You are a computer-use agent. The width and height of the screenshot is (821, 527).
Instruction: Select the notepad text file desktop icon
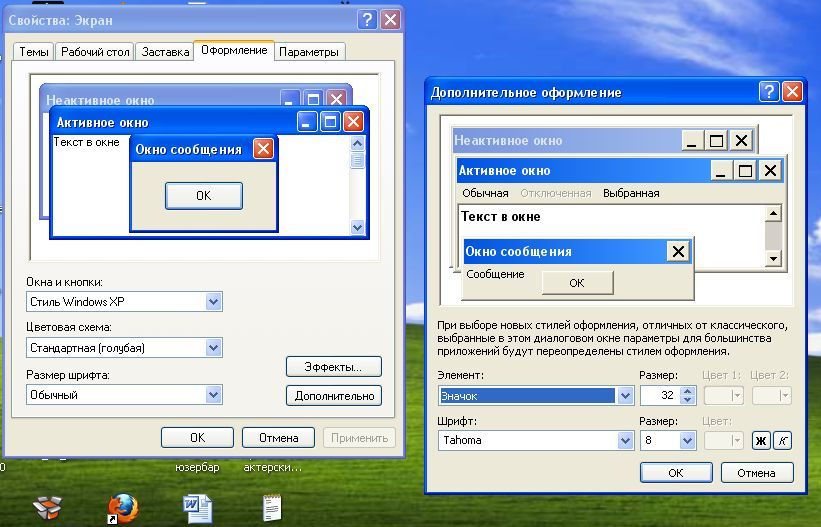point(272,508)
